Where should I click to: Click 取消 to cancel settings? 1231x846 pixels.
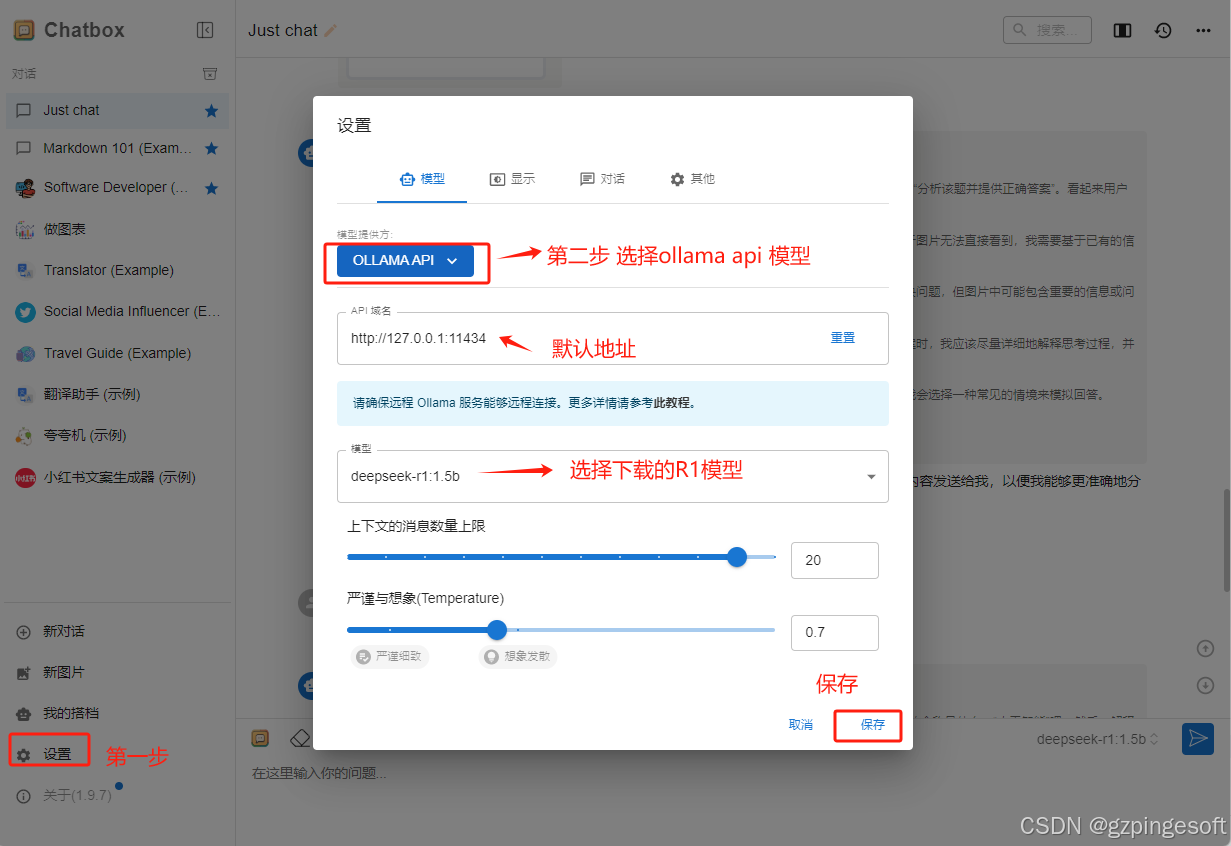tap(801, 725)
